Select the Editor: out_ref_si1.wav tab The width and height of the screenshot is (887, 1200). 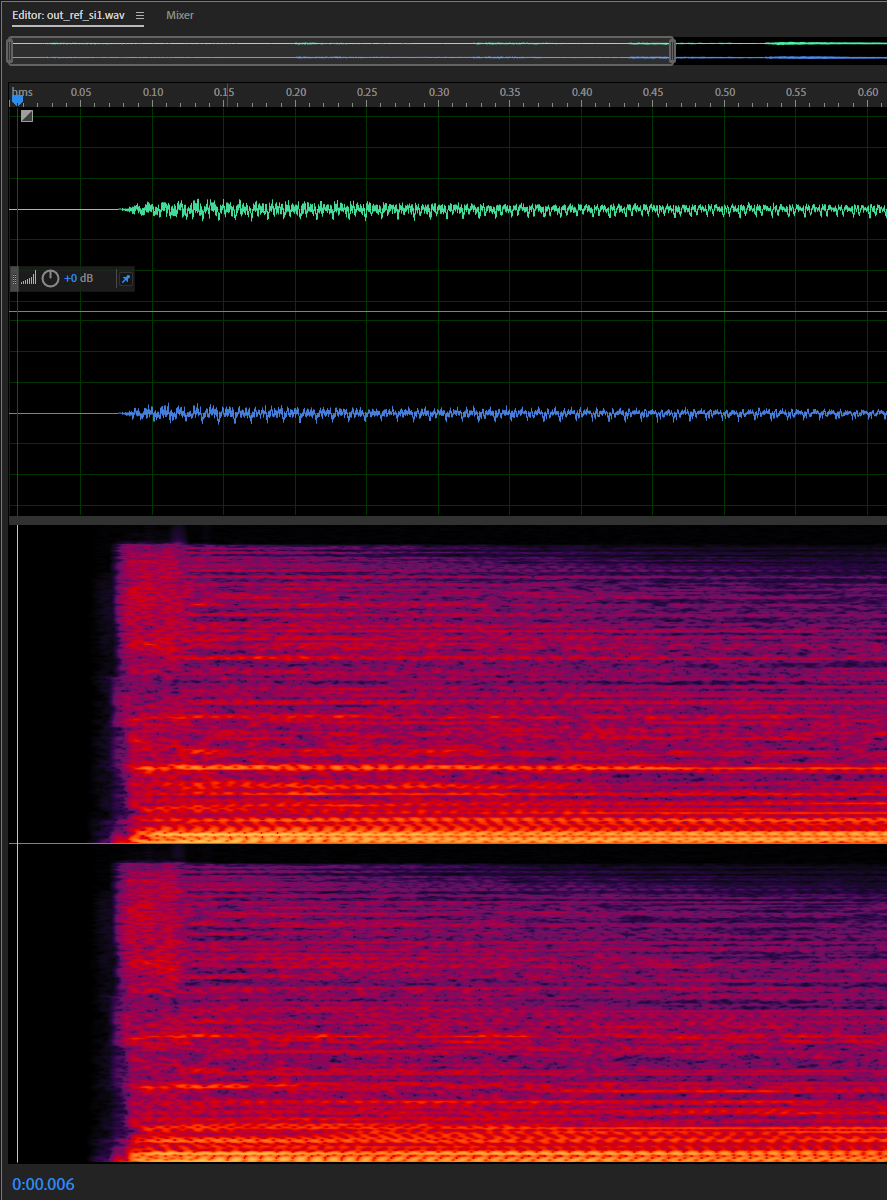[x=68, y=16]
